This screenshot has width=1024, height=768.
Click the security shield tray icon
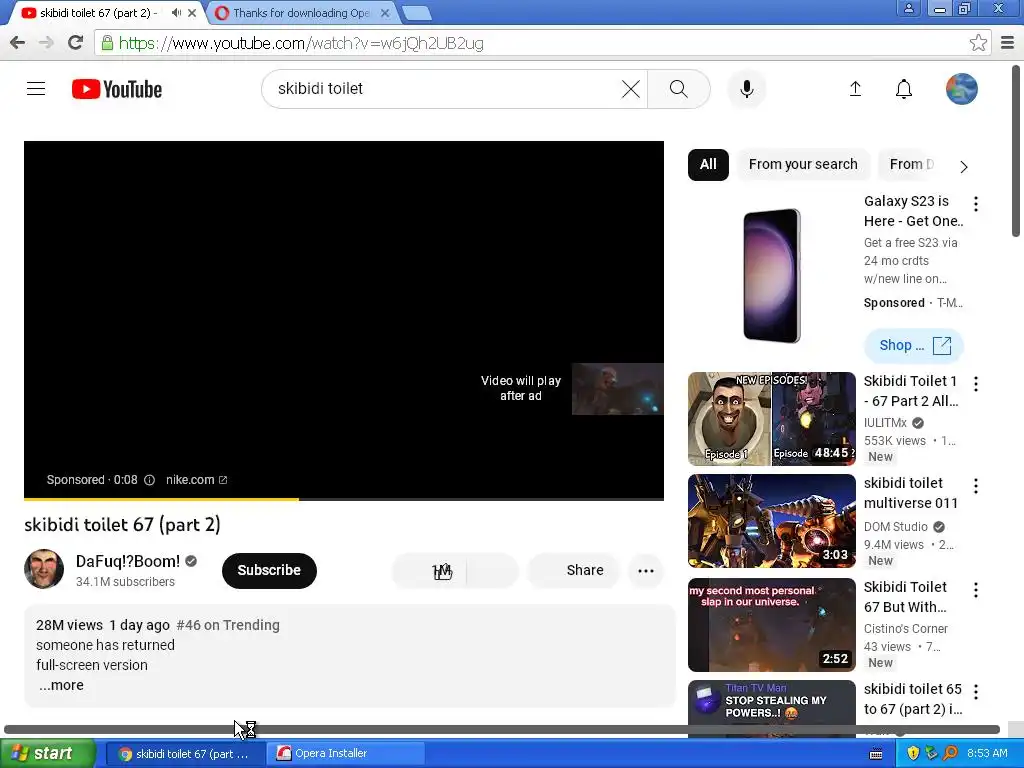click(913, 753)
